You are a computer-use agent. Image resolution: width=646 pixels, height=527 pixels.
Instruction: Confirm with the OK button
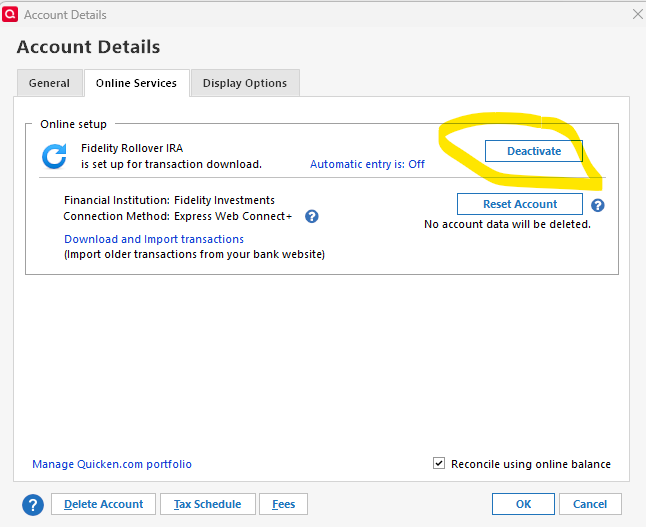pyautogui.click(x=523, y=504)
